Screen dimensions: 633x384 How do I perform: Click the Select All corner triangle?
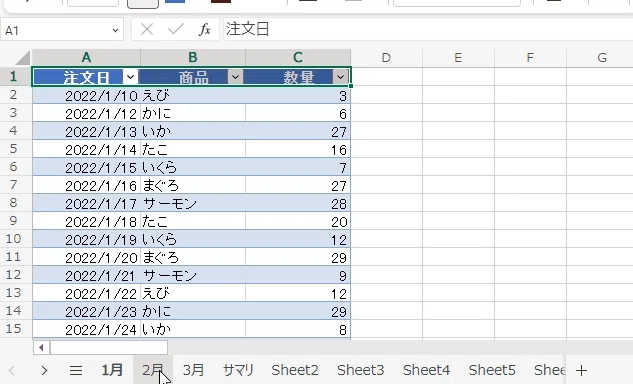coord(23,58)
